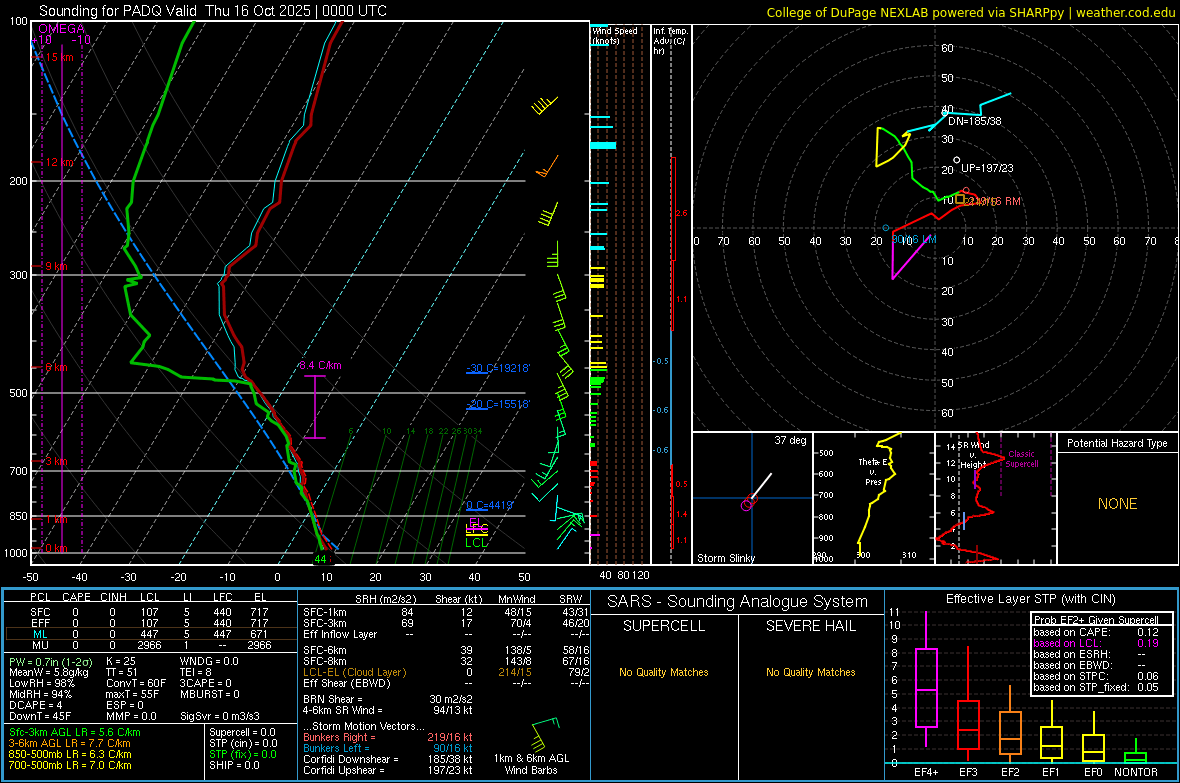Click the SHIP = 0.0 value
The width and height of the screenshot is (1180, 783).
234,765
